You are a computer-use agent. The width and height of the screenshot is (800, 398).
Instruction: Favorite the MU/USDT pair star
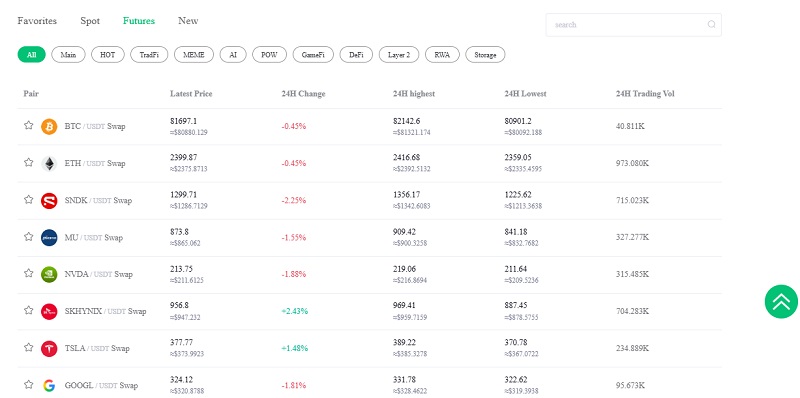(29, 236)
